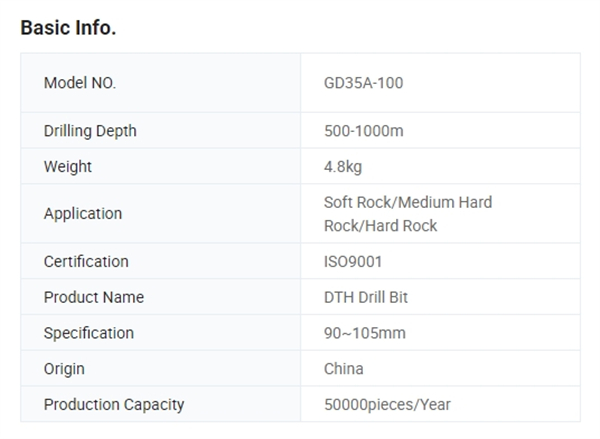Click the GD35A-100 model value
Screen dimensions: 600x439
tap(364, 83)
